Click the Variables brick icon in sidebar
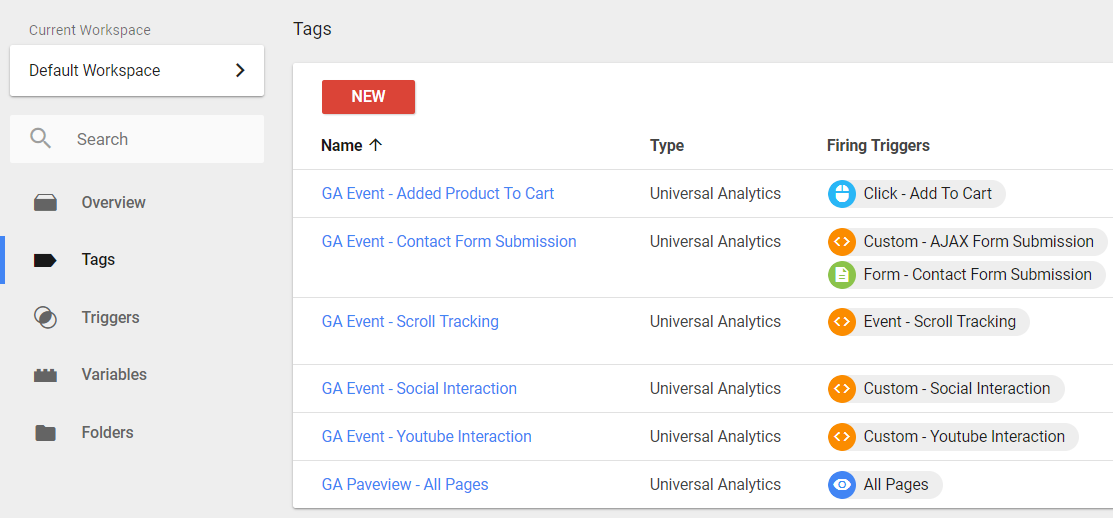Screen dimensions: 1113x518 point(45,375)
